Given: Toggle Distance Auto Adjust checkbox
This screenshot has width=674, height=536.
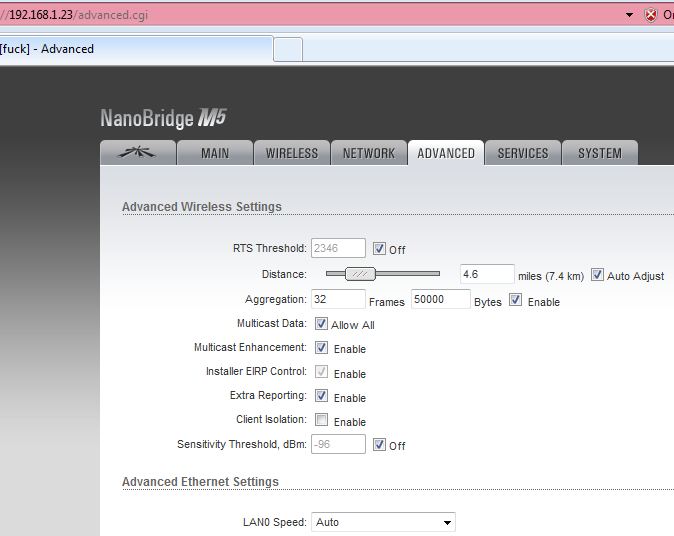Looking at the screenshot, I should pyautogui.click(x=597, y=275).
